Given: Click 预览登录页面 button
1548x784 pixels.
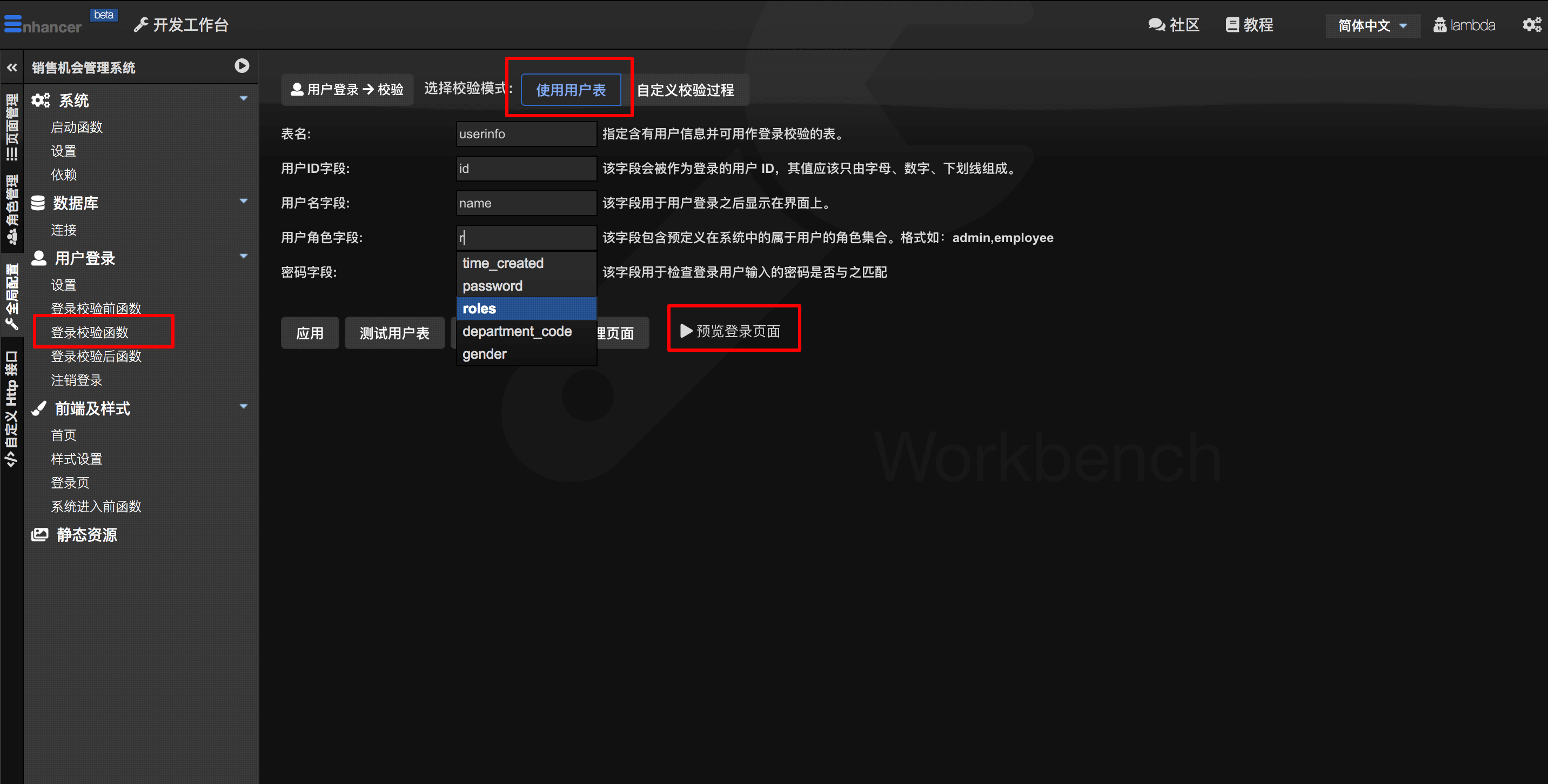Looking at the screenshot, I should 731,331.
